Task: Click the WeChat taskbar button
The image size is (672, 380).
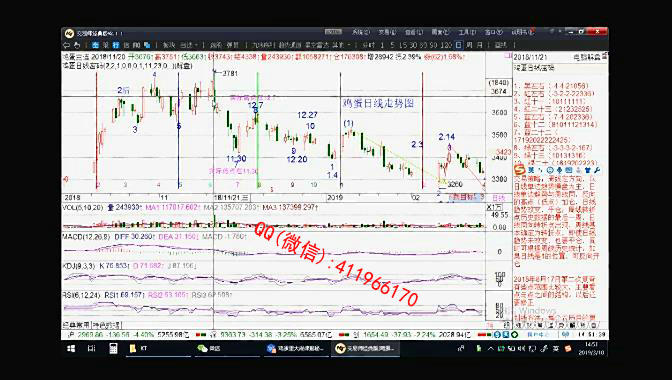Action: pyautogui.click(x=210, y=349)
